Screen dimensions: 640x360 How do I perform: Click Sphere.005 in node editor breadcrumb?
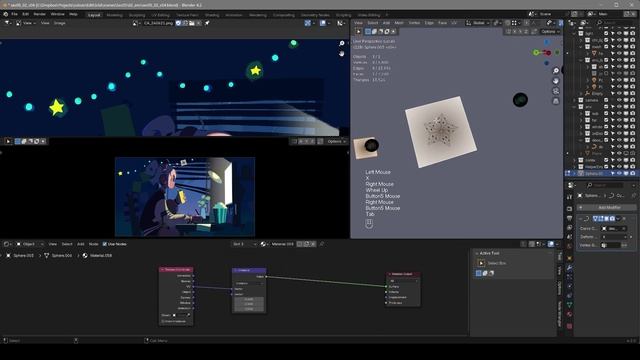tap(24, 256)
